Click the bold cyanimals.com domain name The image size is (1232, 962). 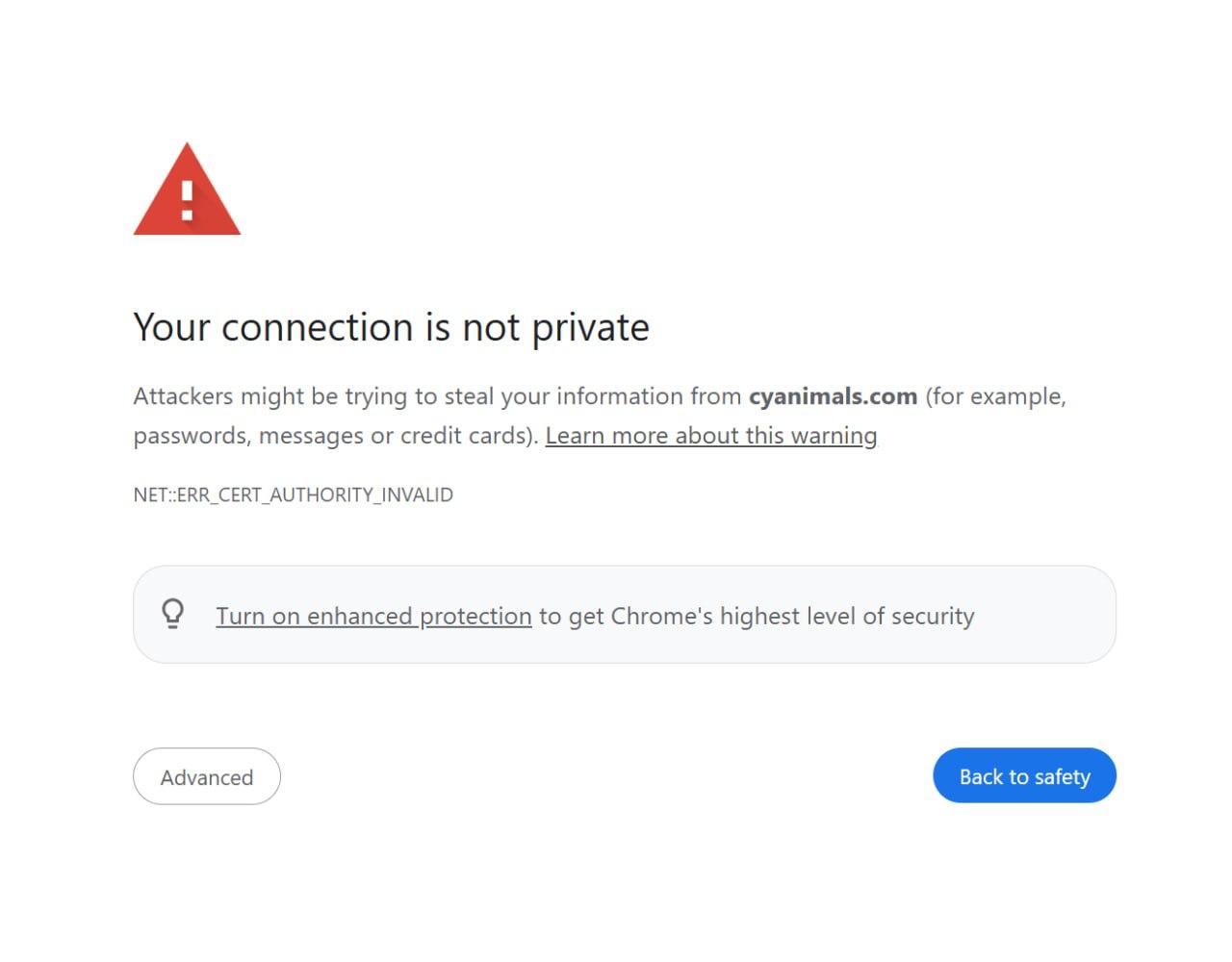pyautogui.click(x=833, y=396)
